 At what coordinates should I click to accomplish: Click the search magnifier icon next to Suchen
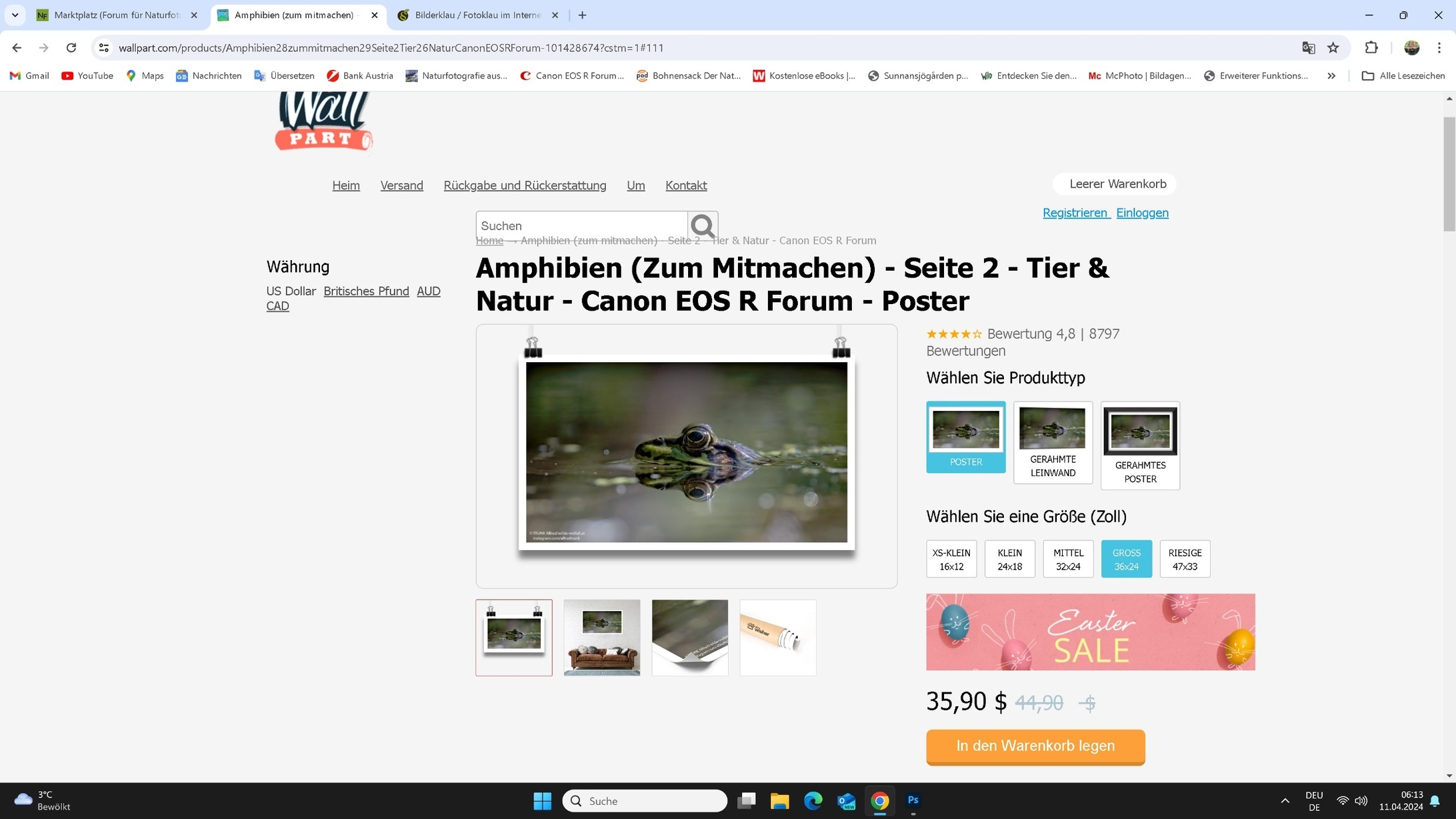click(702, 225)
